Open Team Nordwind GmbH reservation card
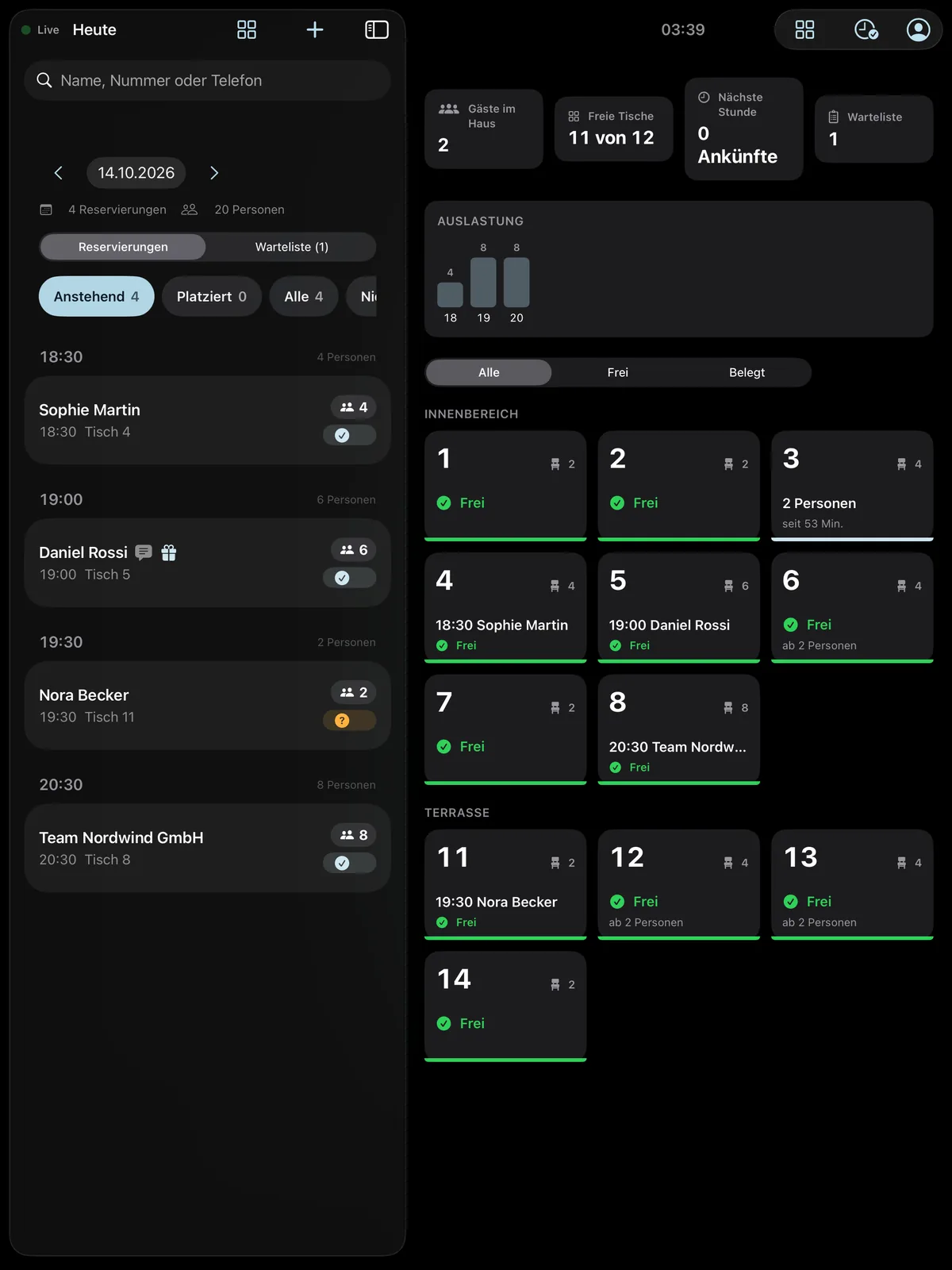 (208, 848)
